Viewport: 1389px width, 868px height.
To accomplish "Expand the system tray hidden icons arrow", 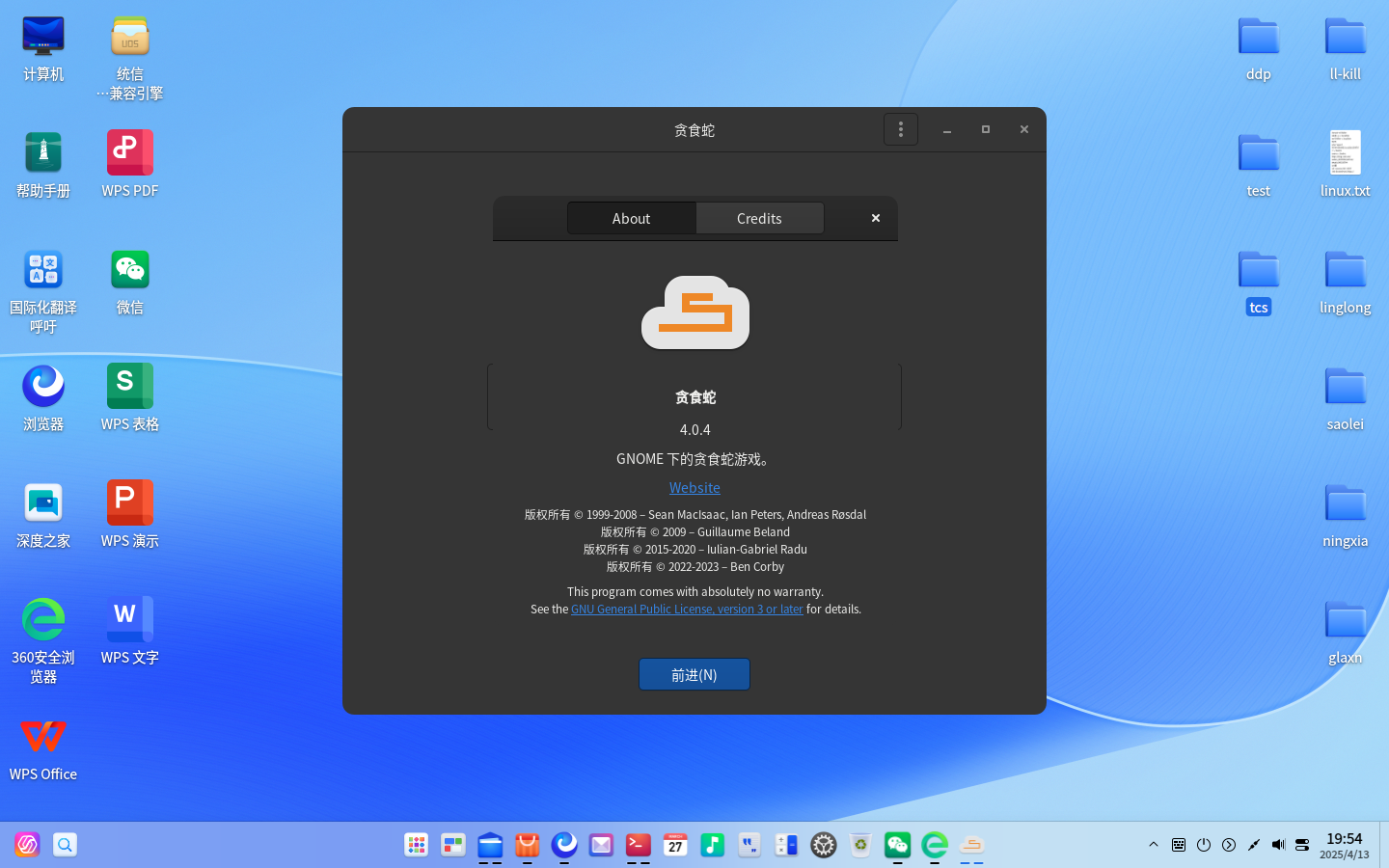I will pyautogui.click(x=1154, y=845).
